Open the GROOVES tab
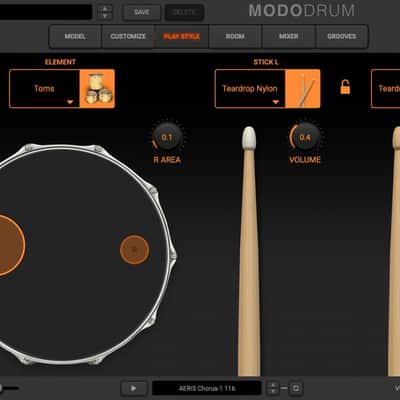This screenshot has width=400, height=400. [x=342, y=36]
